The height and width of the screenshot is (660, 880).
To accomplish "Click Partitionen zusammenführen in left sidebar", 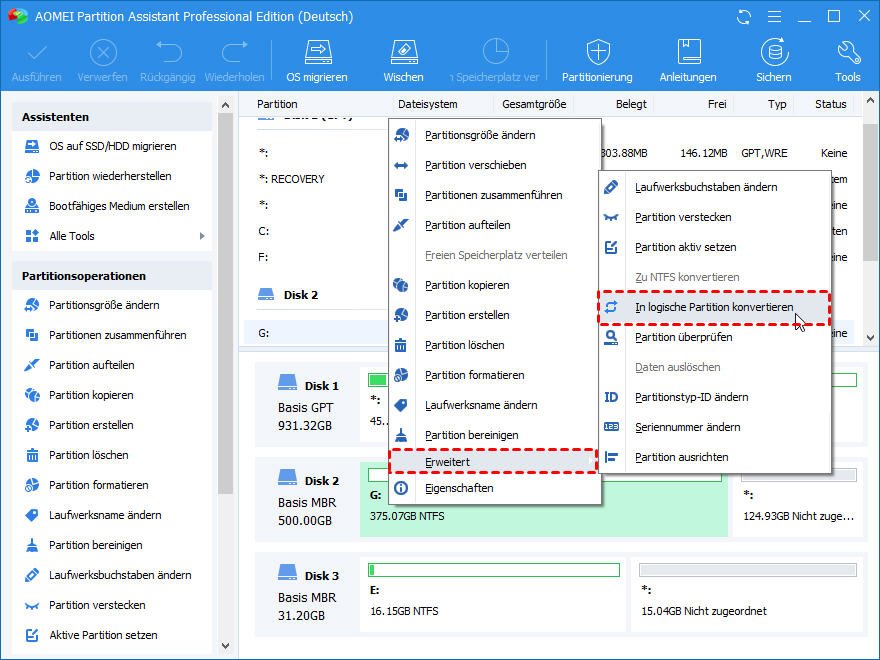I will coord(117,335).
